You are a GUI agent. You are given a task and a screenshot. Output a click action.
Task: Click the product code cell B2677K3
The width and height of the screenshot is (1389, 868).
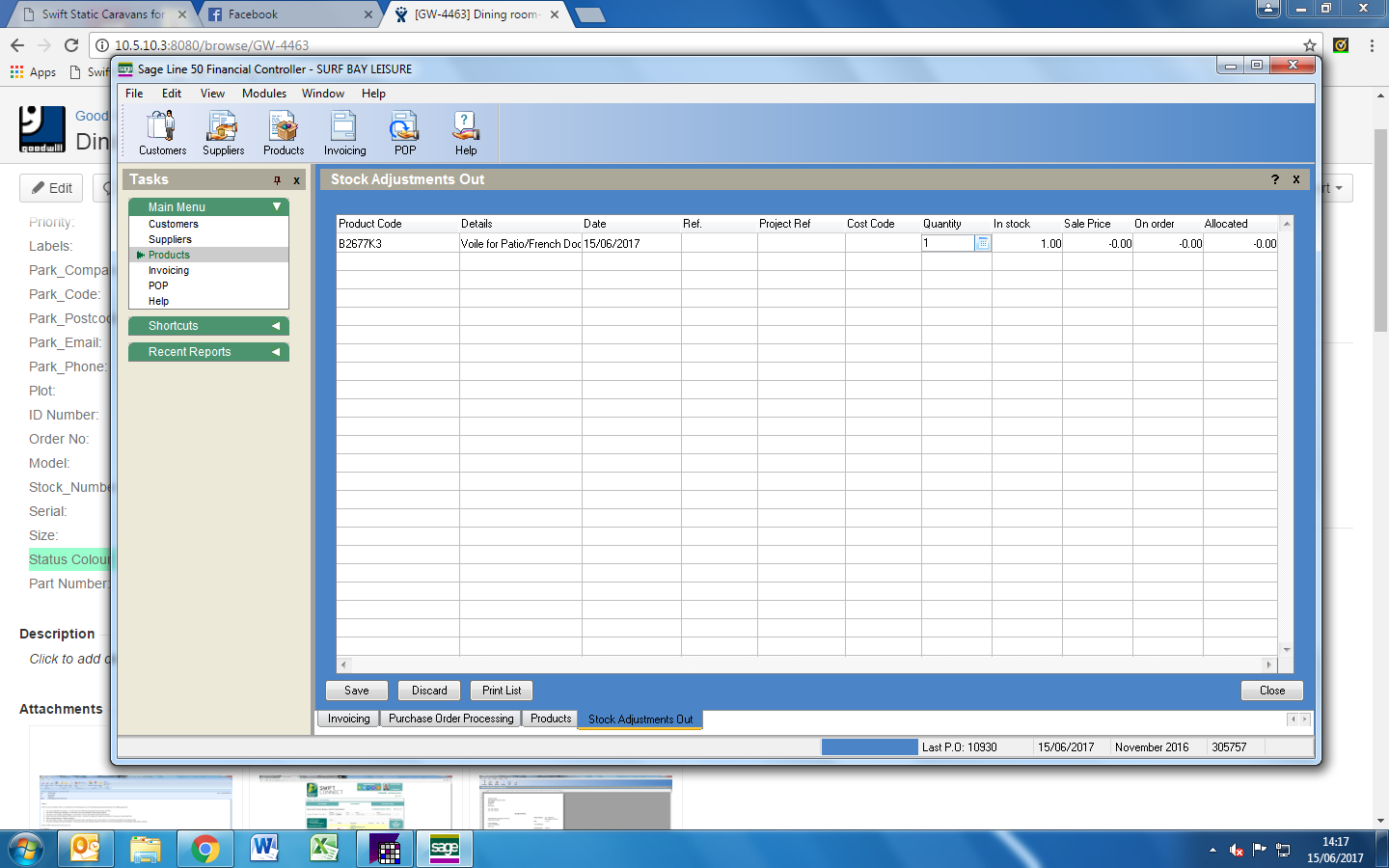[397, 244]
